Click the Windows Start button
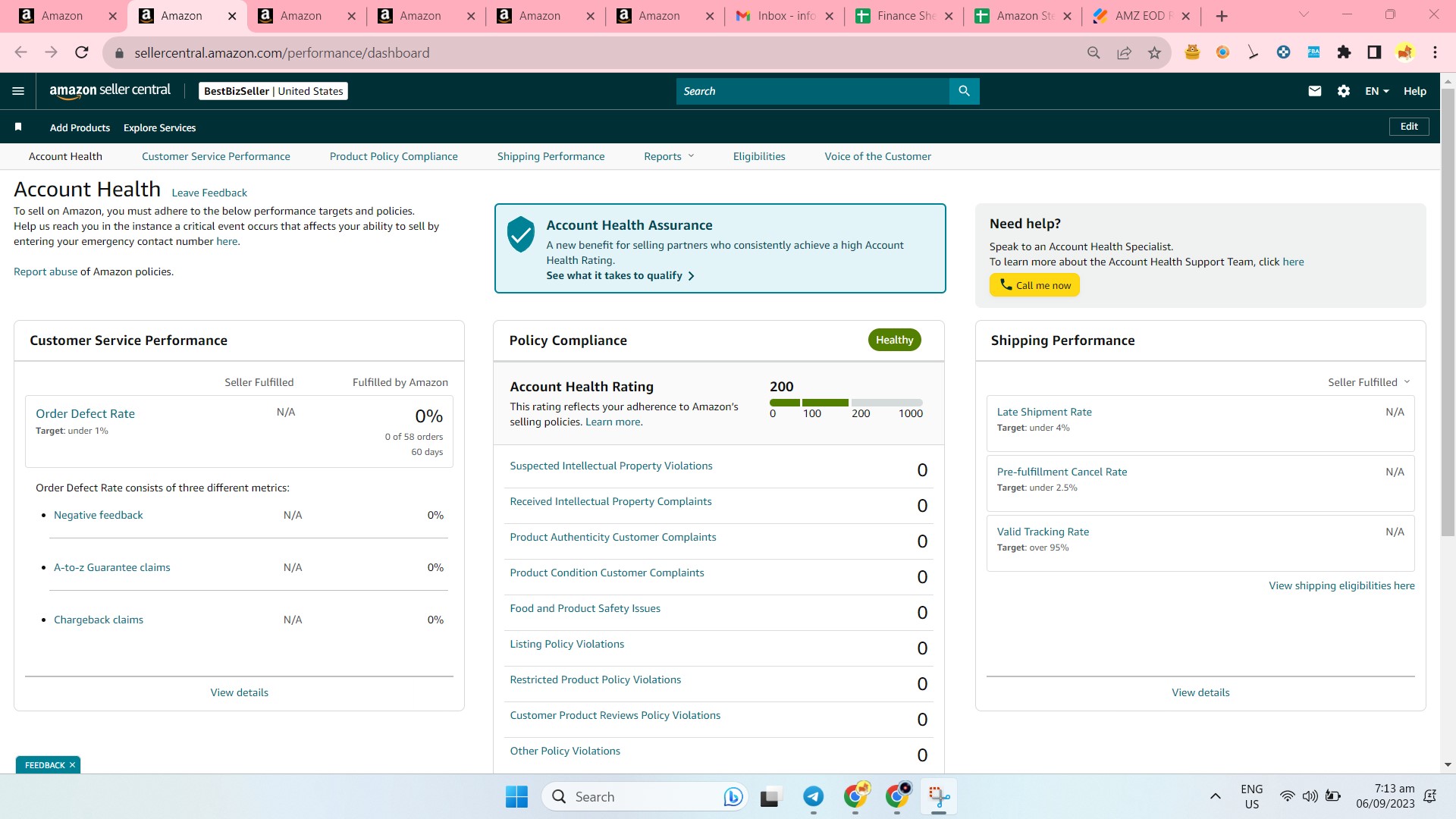This screenshot has height=819, width=1456. 516,797
